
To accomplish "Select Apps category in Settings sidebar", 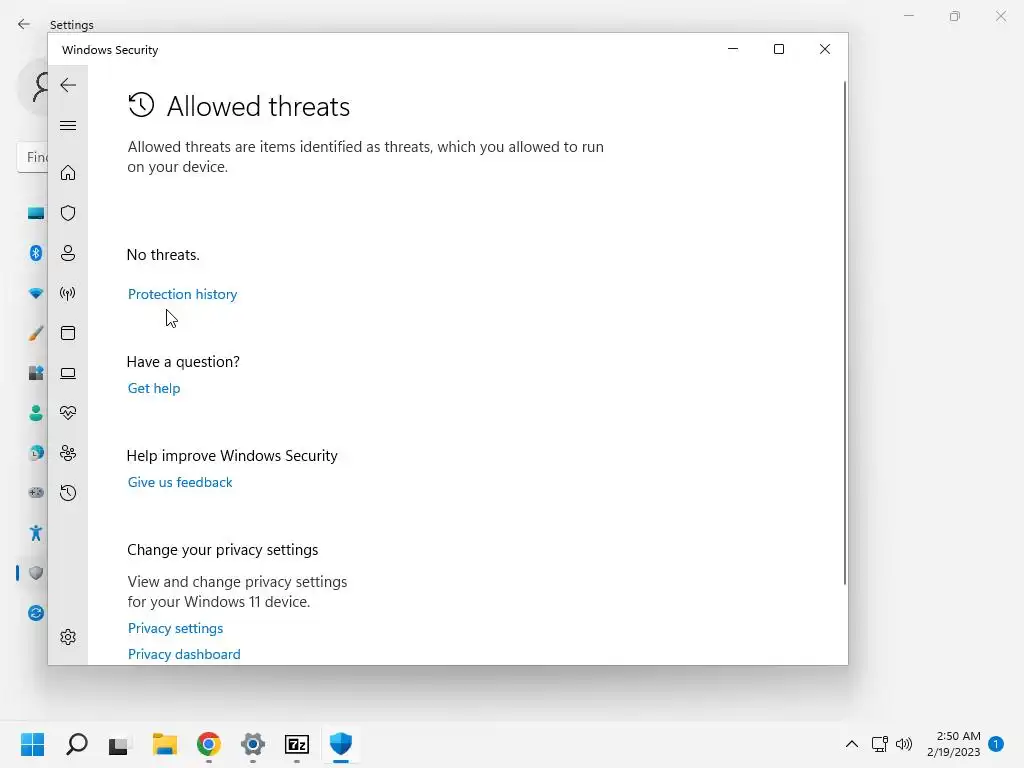I will click(x=36, y=373).
